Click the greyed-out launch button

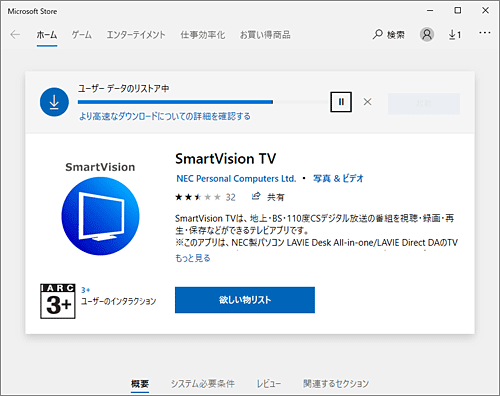point(424,104)
